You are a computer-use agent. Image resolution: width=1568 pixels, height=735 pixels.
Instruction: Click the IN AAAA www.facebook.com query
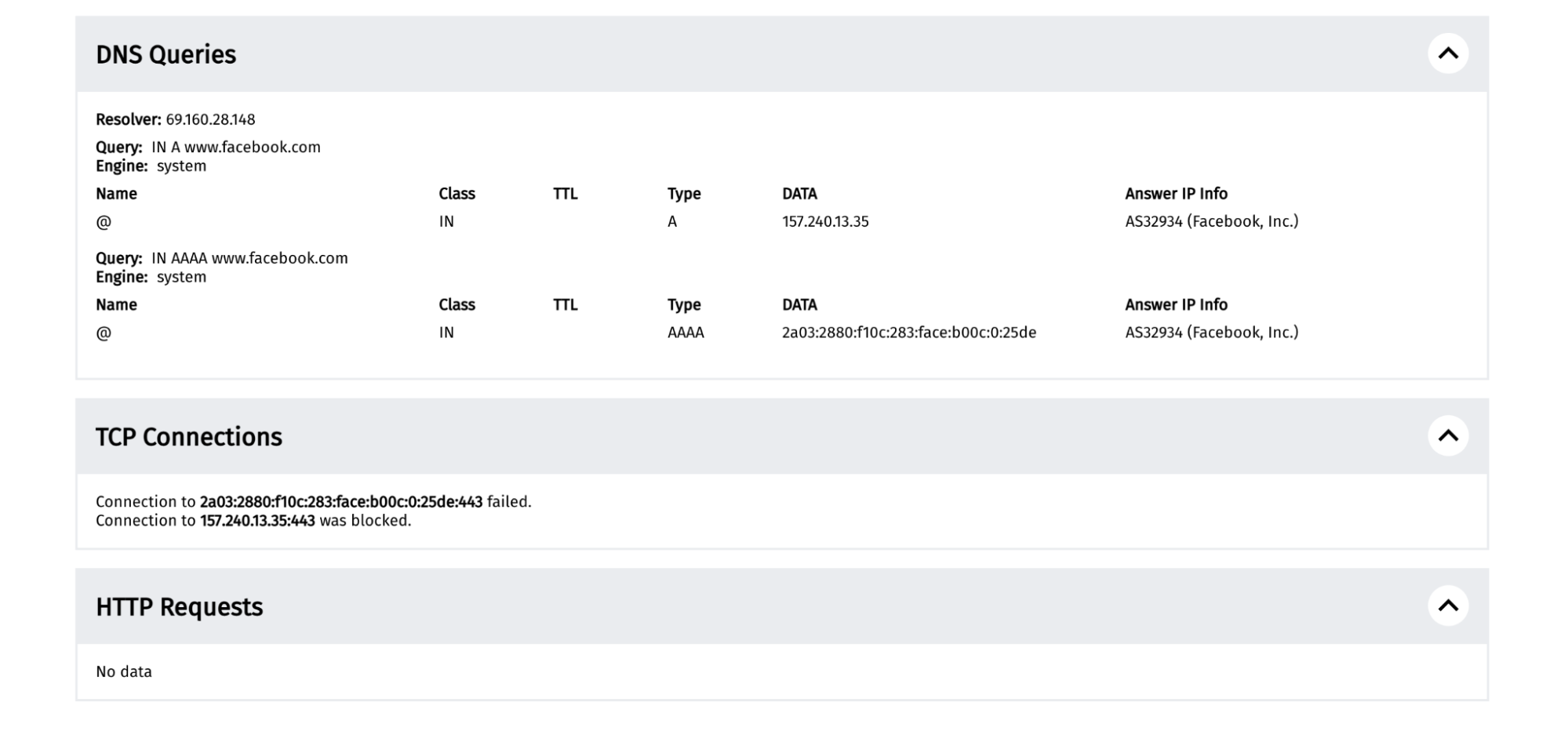[x=249, y=258]
